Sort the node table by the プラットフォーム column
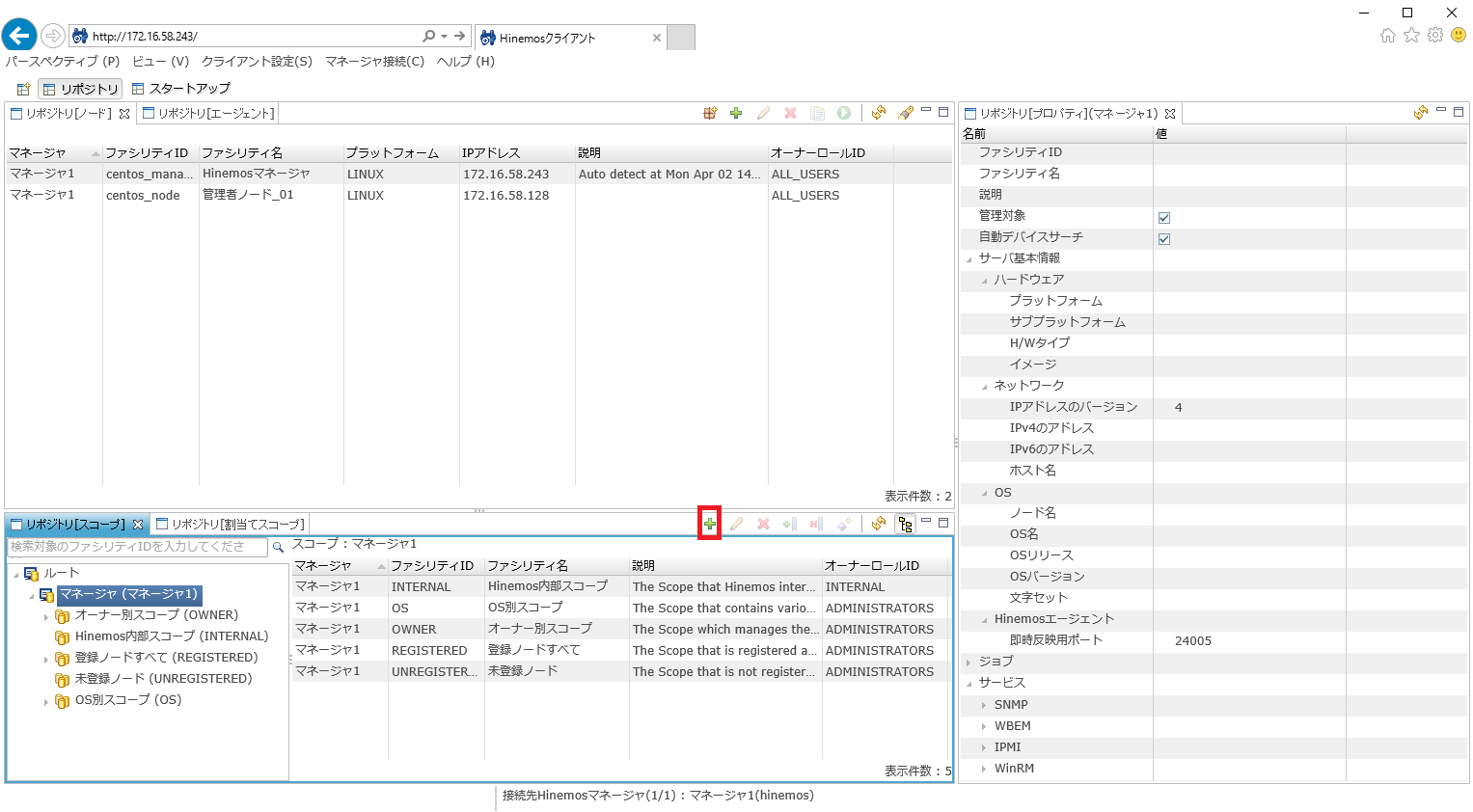The image size is (1473, 812). [x=401, y=153]
